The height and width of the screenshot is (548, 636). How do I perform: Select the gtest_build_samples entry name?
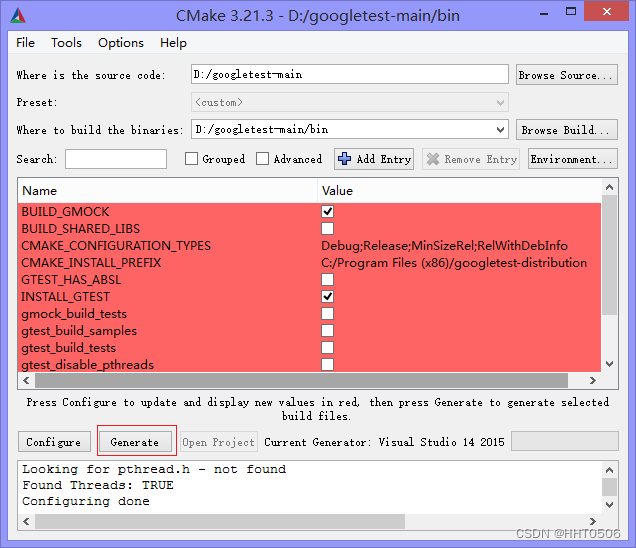(x=79, y=331)
